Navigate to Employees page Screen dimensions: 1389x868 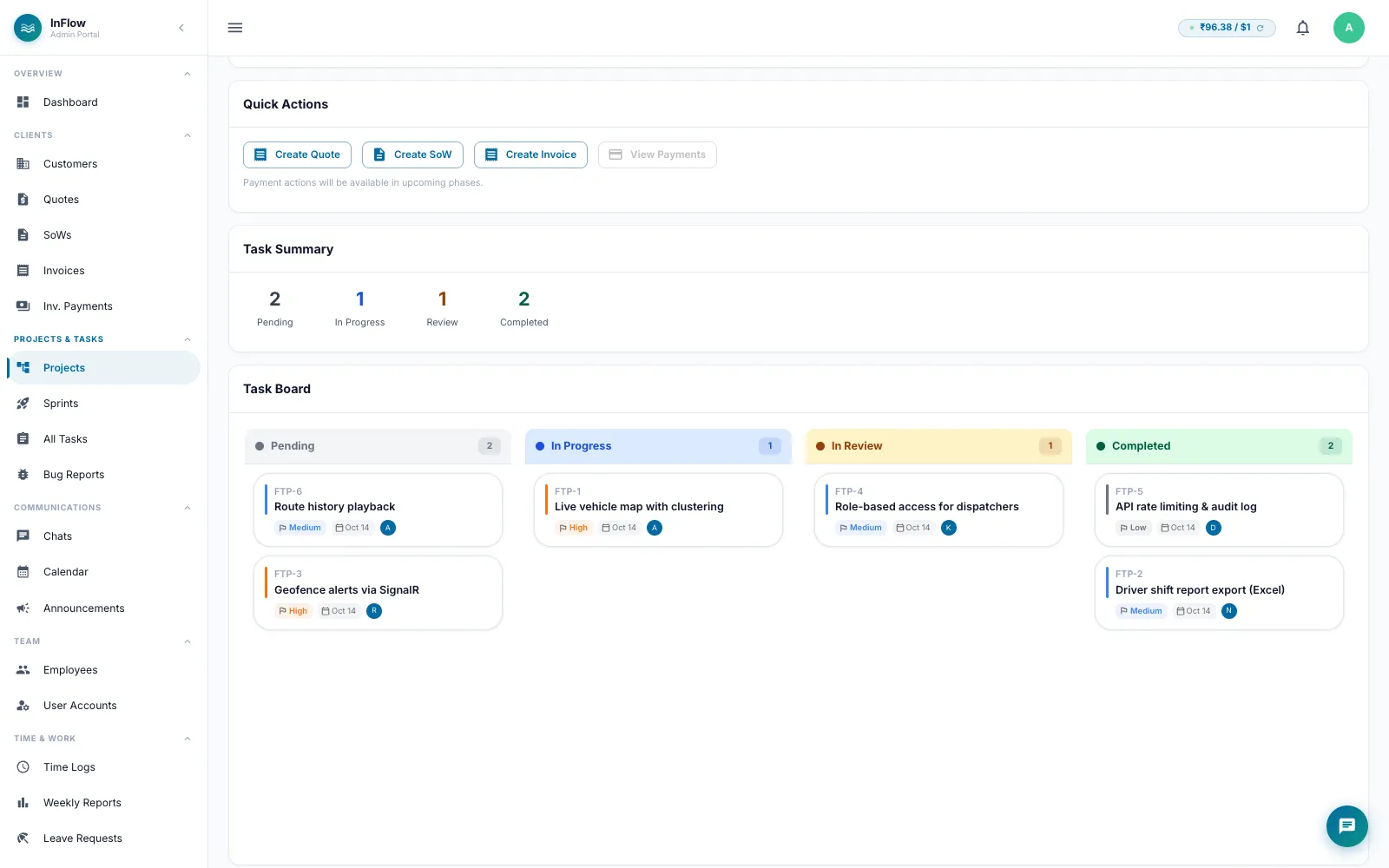click(x=103, y=670)
